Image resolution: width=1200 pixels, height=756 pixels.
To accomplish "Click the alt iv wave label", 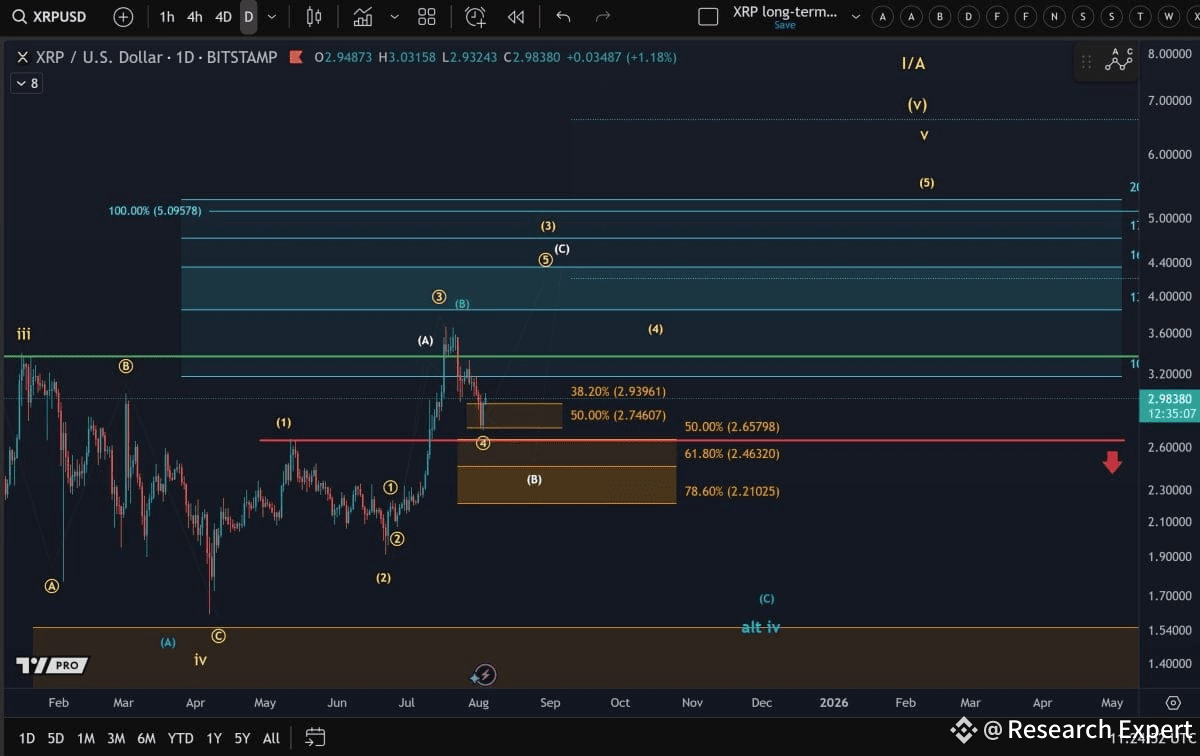I will (x=761, y=627).
